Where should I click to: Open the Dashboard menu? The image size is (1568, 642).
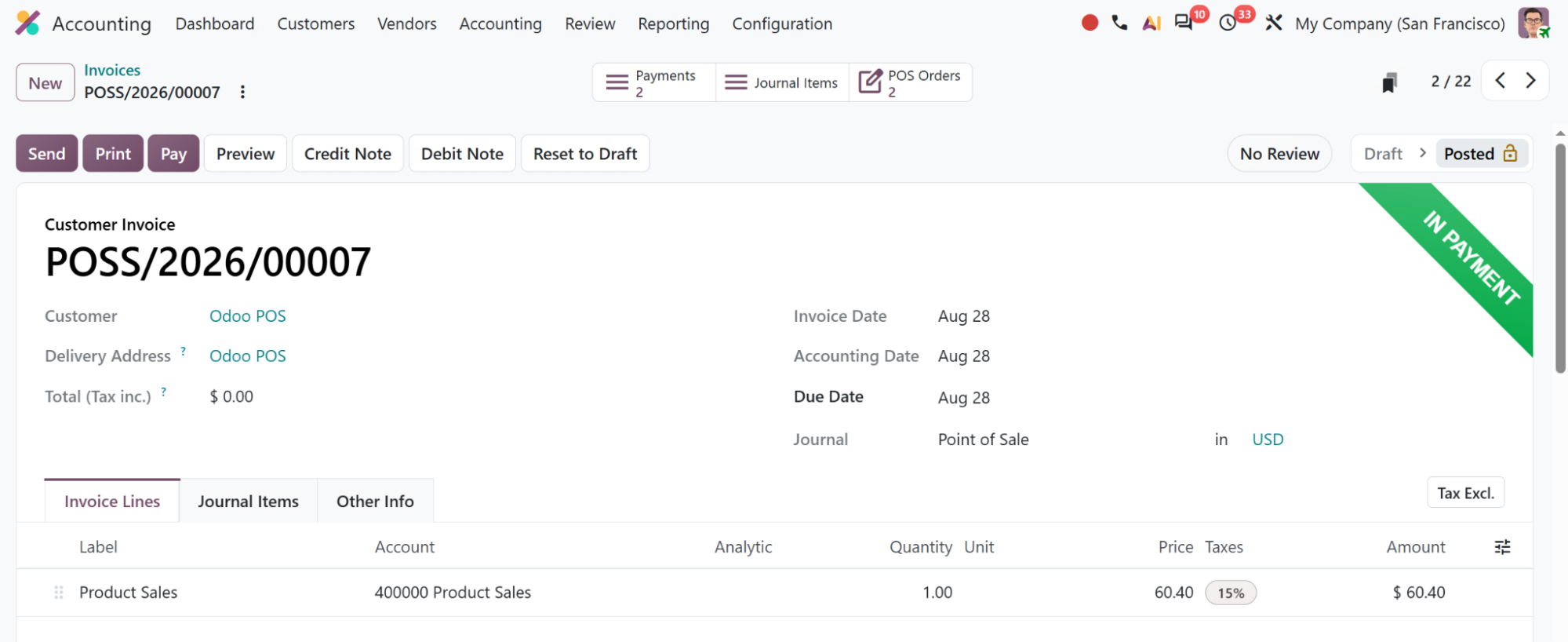pos(215,24)
